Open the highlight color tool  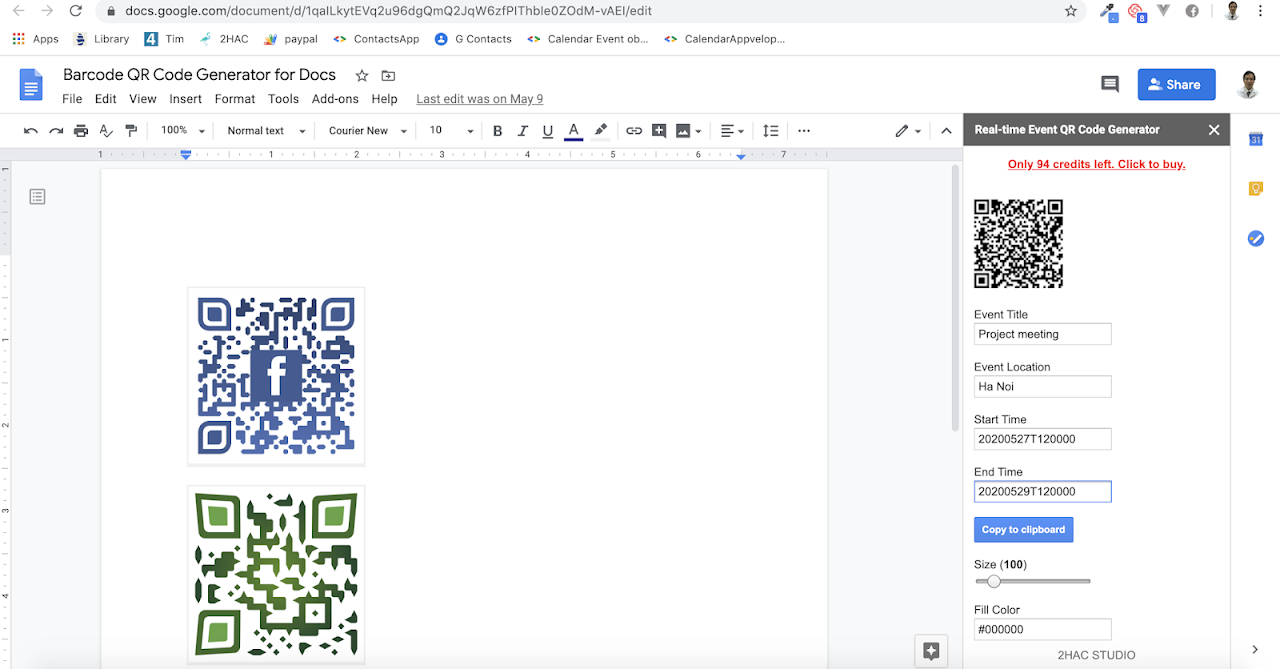pyautogui.click(x=600, y=131)
